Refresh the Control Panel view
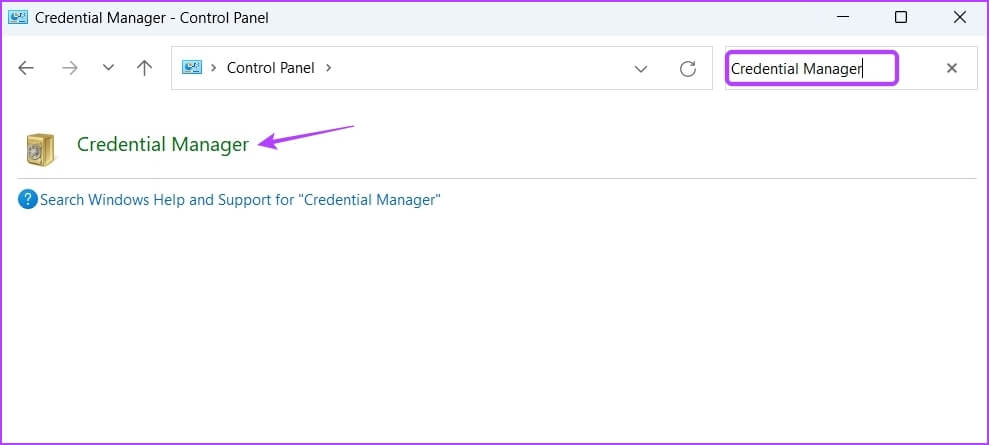The width and height of the screenshot is (989, 445). (x=688, y=69)
